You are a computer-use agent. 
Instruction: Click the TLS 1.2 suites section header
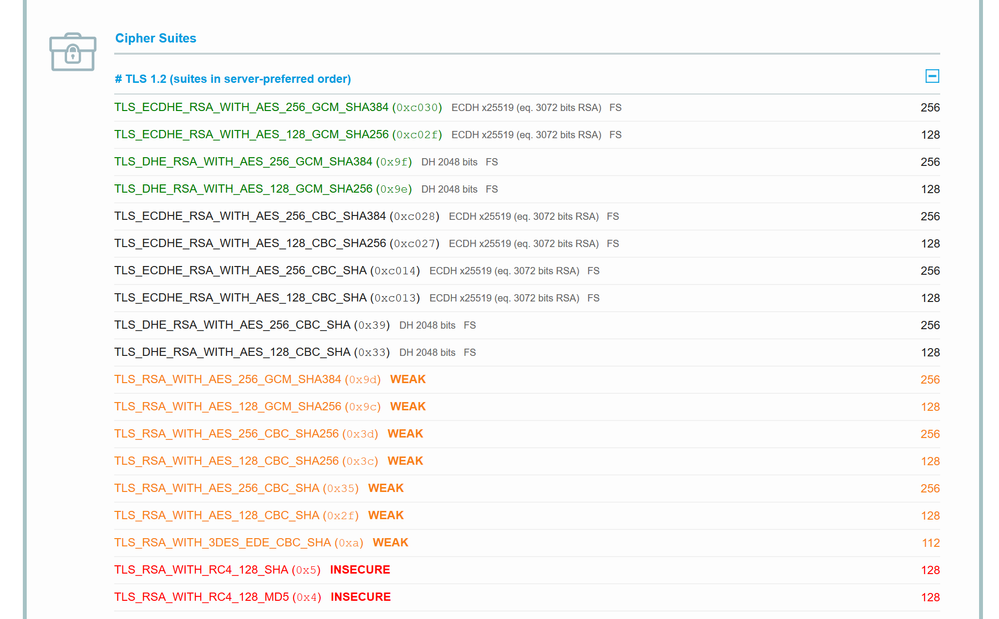click(232, 79)
